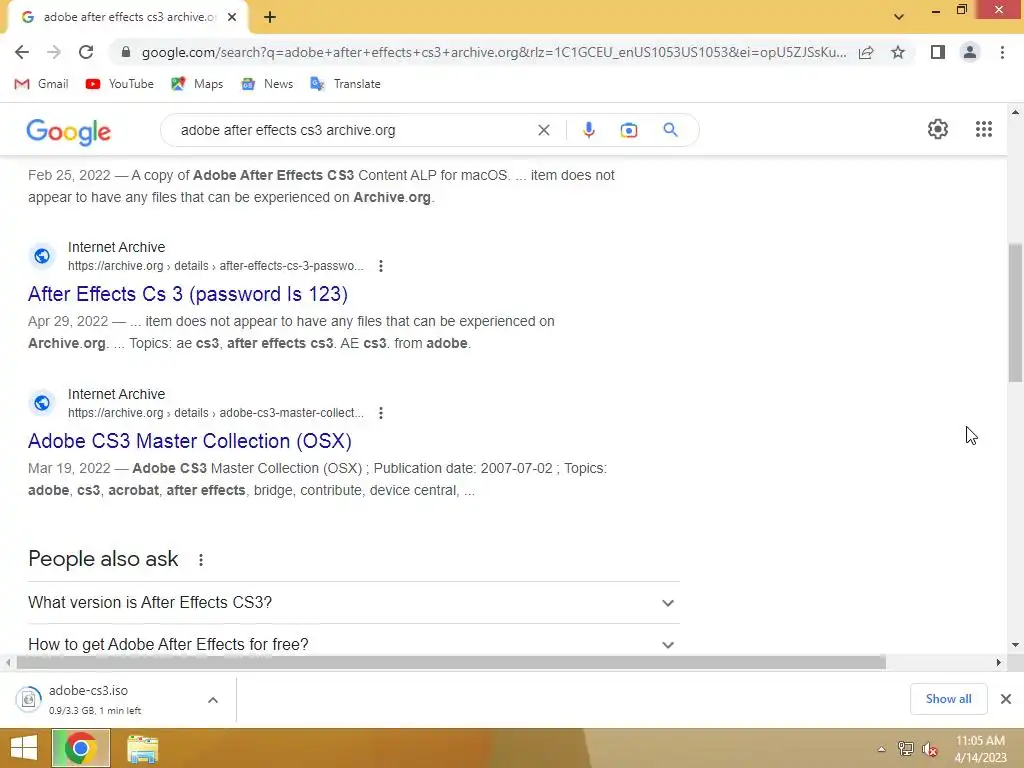Open the Windows Start menu
The image size is (1024, 768).
coord(24,748)
